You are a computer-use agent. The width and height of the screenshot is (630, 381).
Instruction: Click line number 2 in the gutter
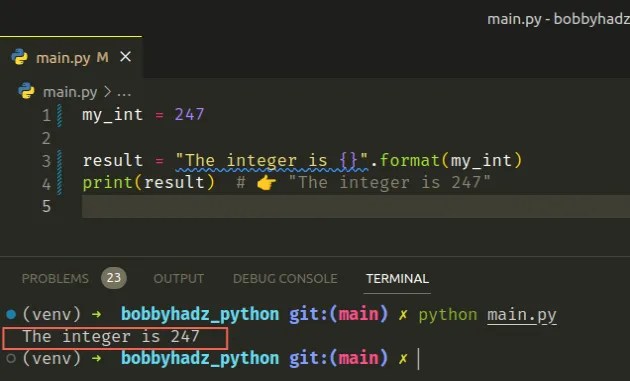point(47,138)
